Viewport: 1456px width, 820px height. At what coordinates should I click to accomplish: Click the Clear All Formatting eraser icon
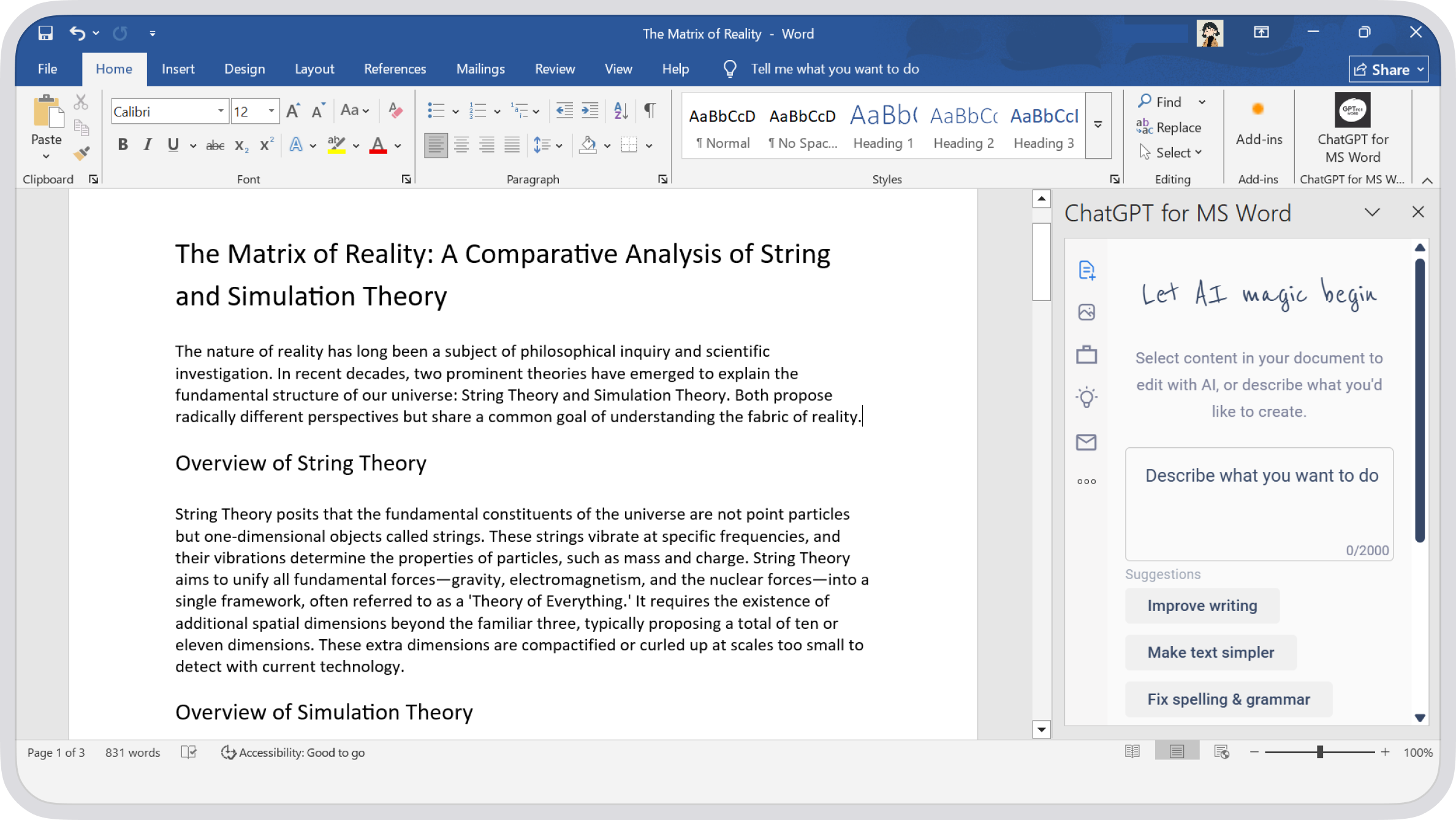click(x=396, y=111)
